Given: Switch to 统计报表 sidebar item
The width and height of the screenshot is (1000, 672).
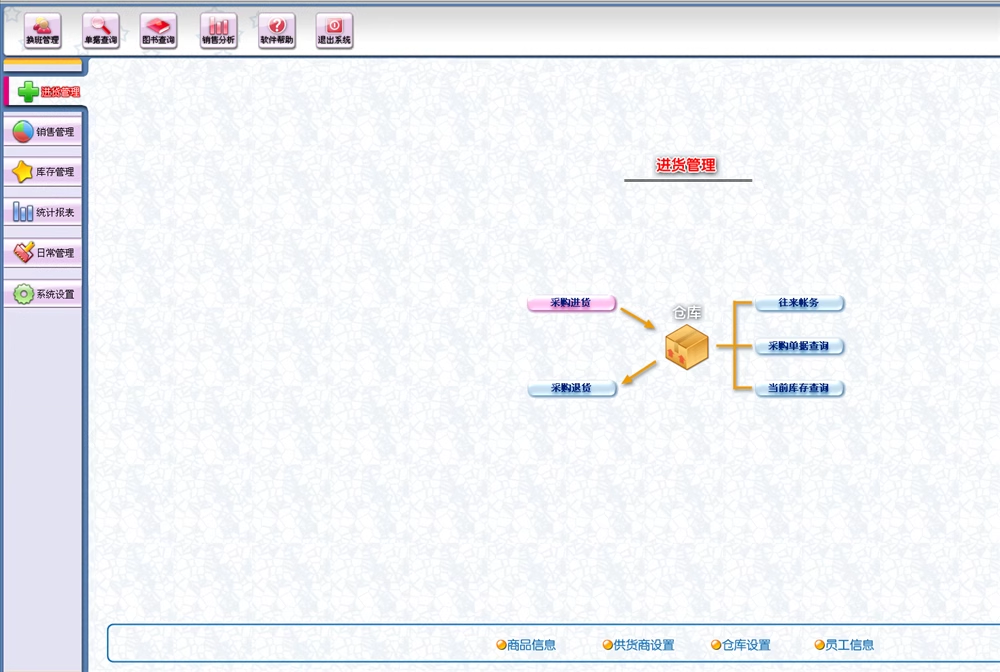Looking at the screenshot, I should click(x=43, y=212).
